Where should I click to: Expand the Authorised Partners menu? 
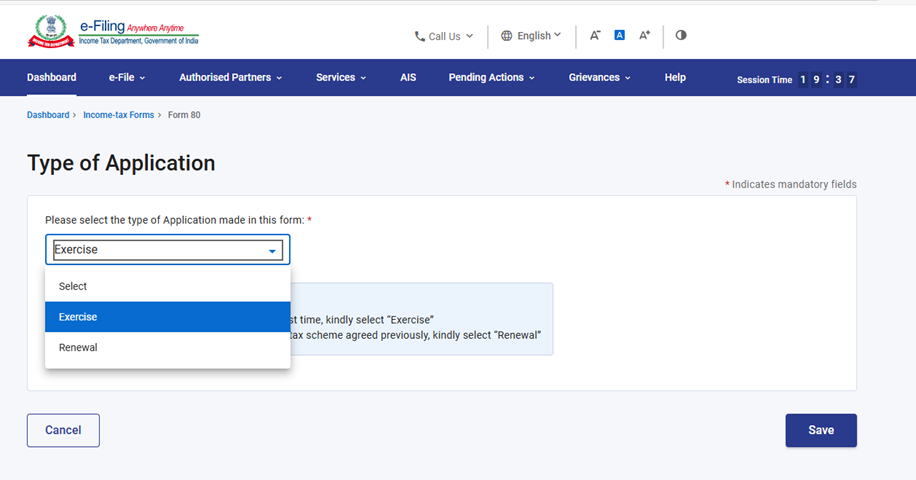click(x=230, y=77)
